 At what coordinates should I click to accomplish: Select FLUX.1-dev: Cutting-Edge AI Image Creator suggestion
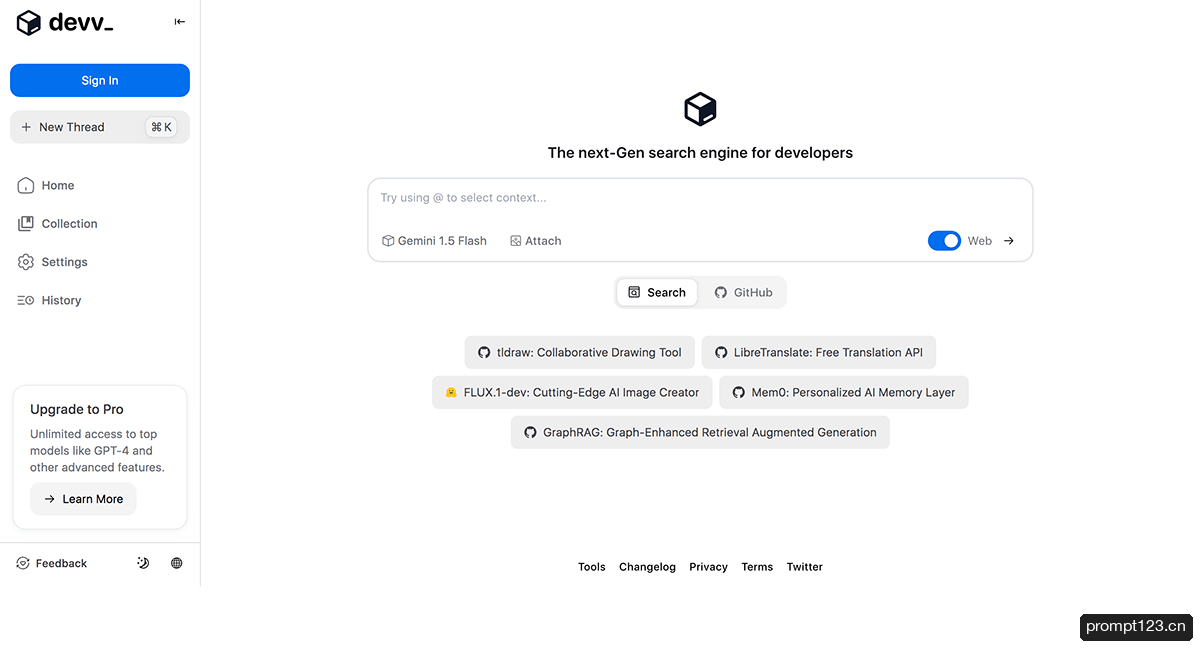(572, 392)
